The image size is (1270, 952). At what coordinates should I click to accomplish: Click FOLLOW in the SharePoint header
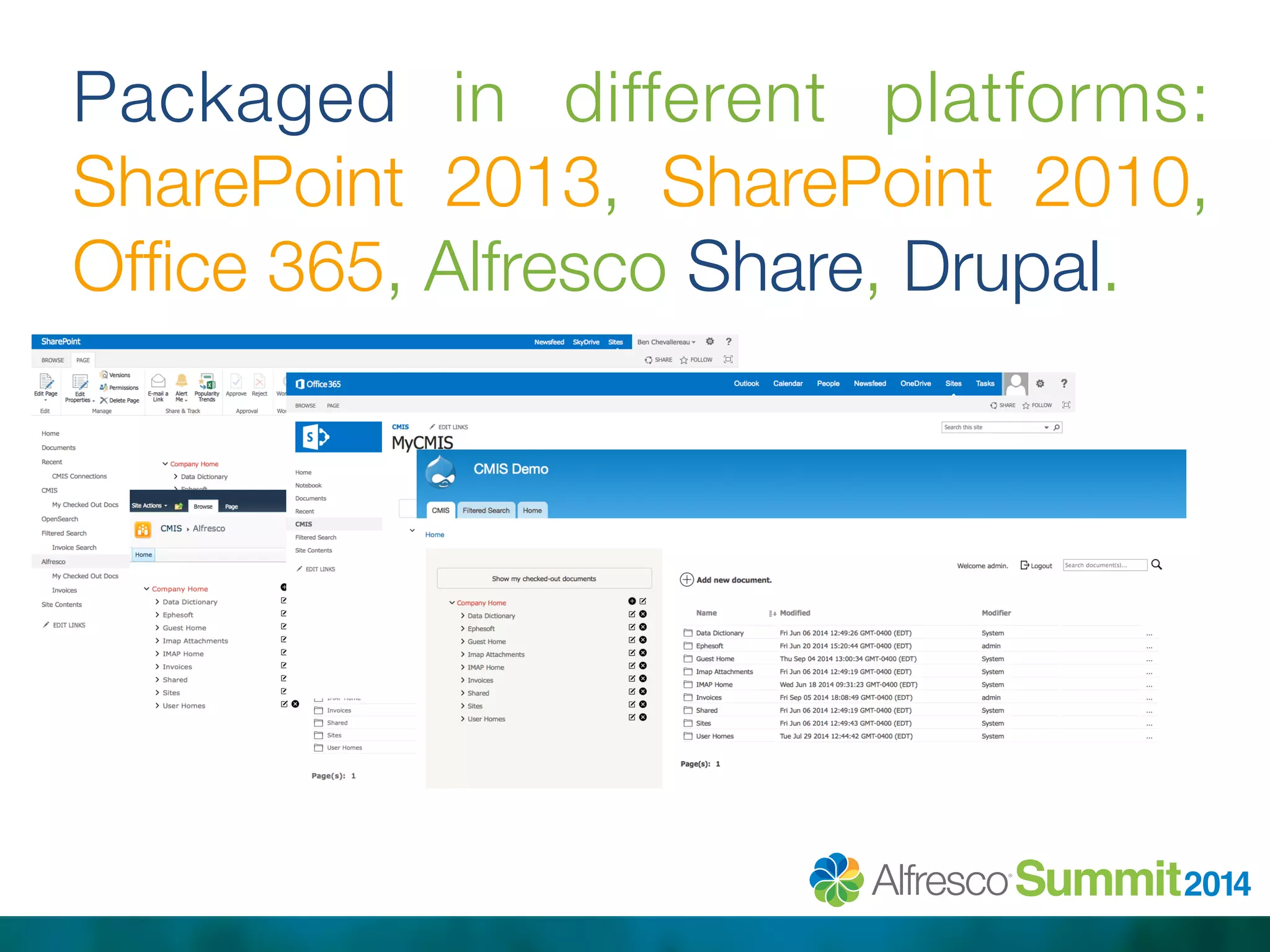tap(696, 360)
